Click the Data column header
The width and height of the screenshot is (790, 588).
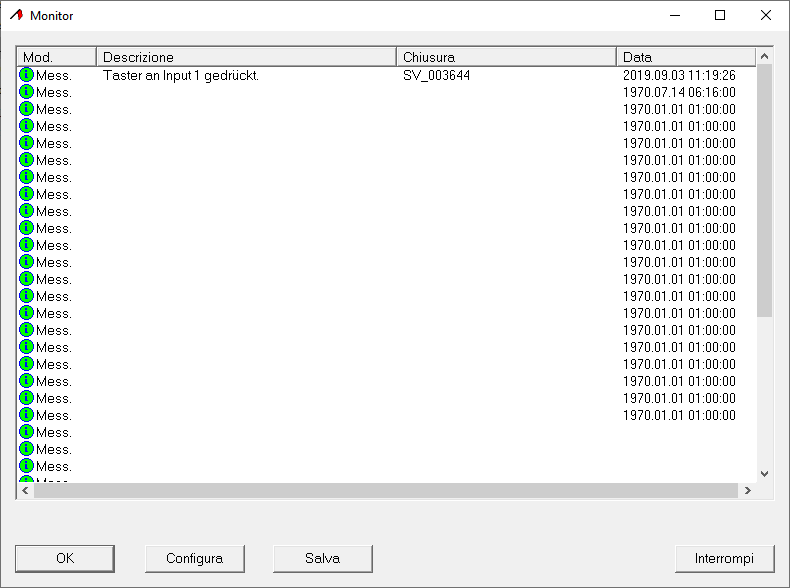click(x=685, y=57)
